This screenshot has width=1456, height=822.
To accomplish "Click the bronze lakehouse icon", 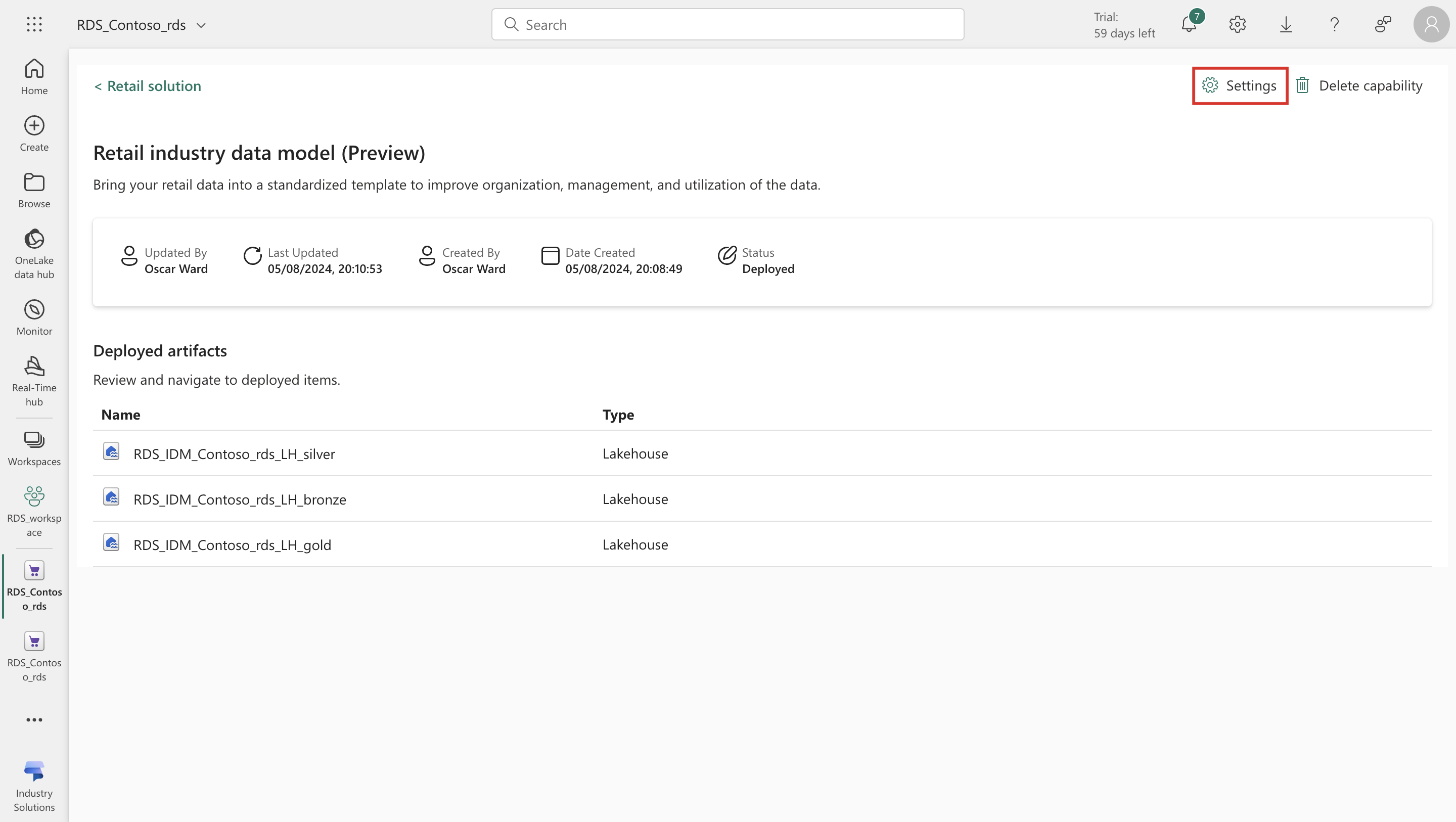I will point(111,496).
